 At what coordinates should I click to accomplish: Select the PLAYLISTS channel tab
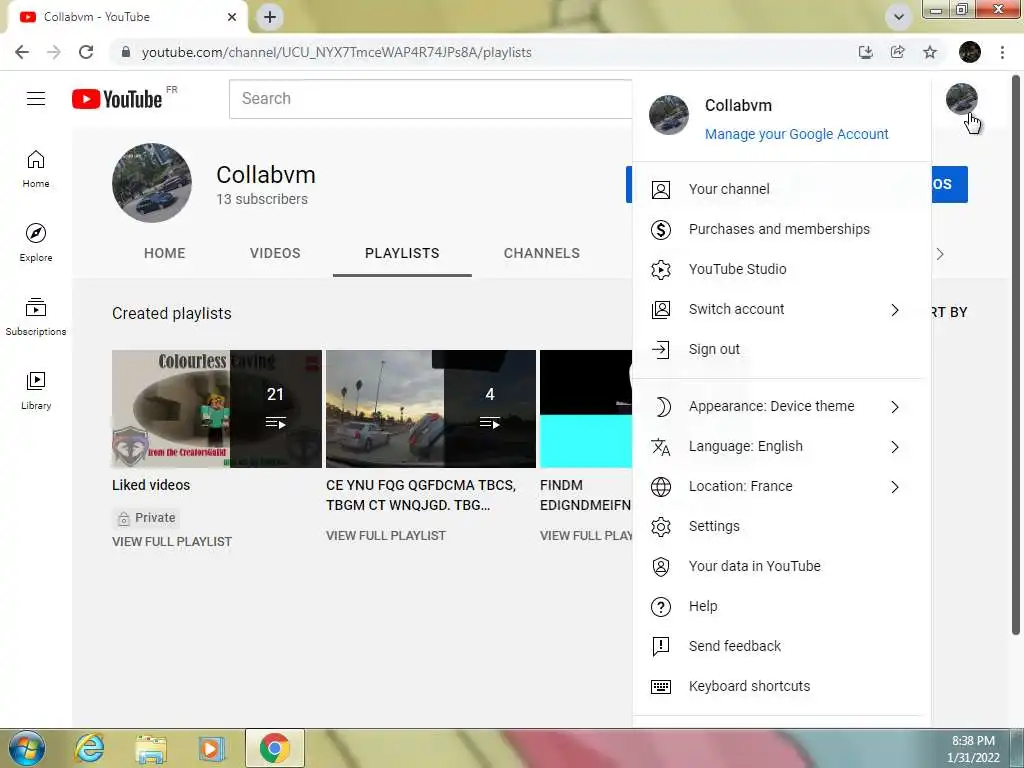click(402, 253)
